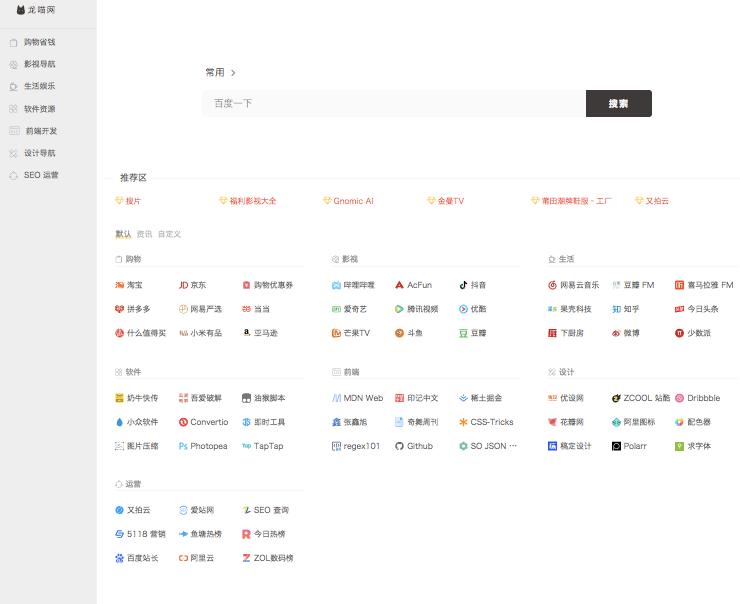Click the 影视导航 sidebar icon

pos(14,65)
